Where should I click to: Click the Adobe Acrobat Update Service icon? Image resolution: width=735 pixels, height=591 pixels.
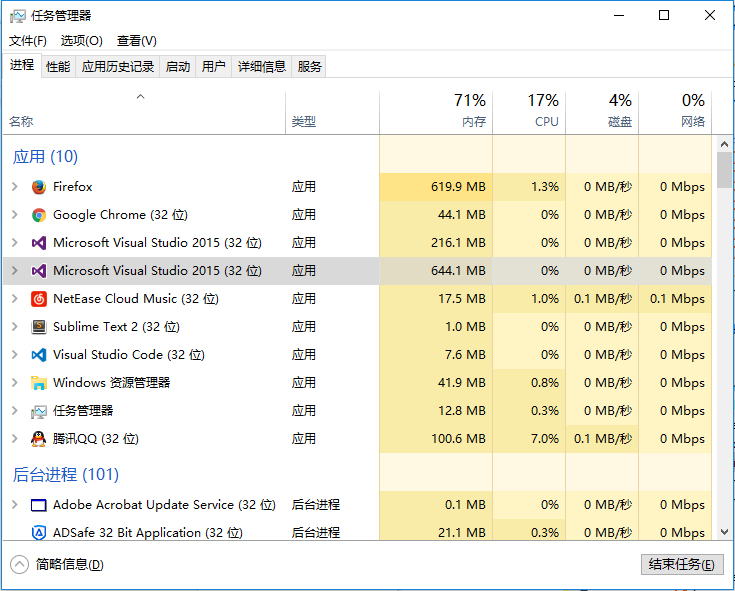38,505
